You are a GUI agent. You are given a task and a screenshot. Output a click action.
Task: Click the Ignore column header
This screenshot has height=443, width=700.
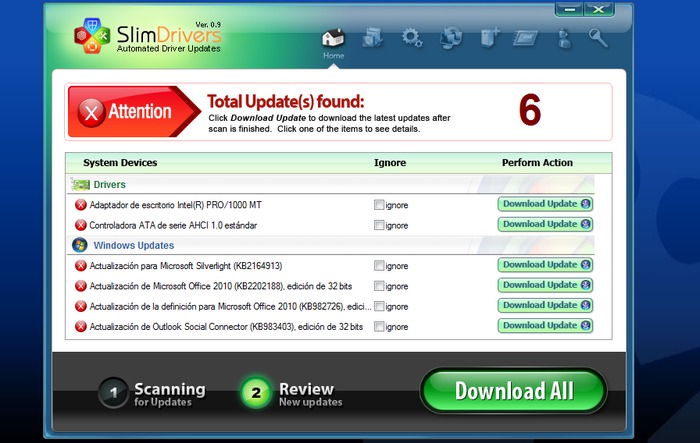tap(390, 163)
